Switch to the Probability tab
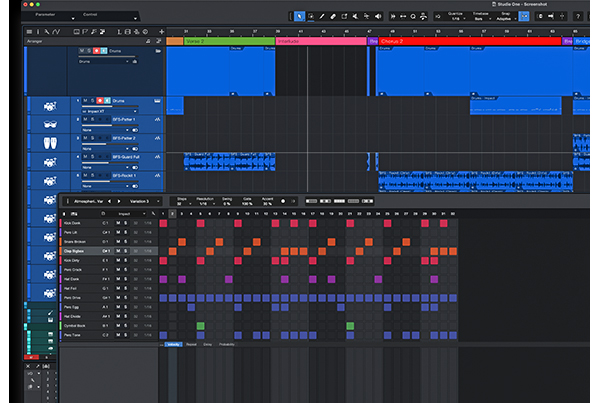 (x=227, y=344)
